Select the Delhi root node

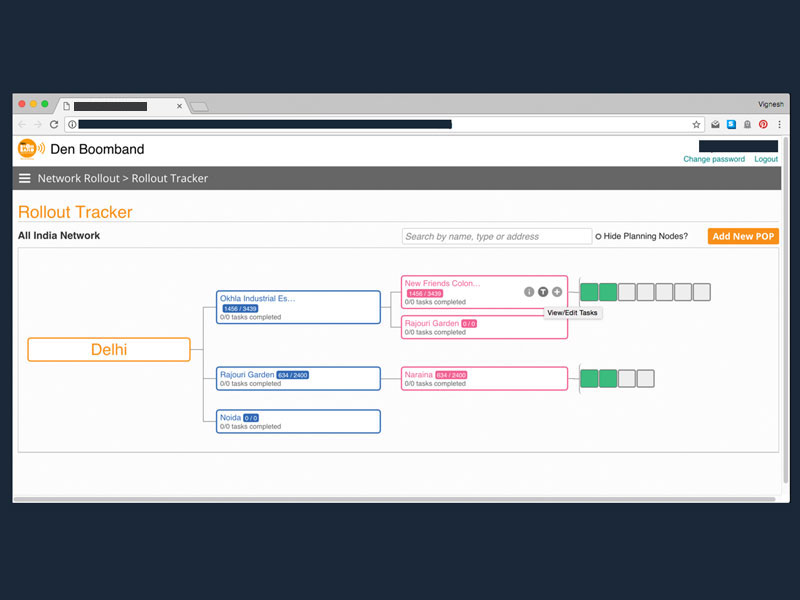pyautogui.click(x=109, y=350)
